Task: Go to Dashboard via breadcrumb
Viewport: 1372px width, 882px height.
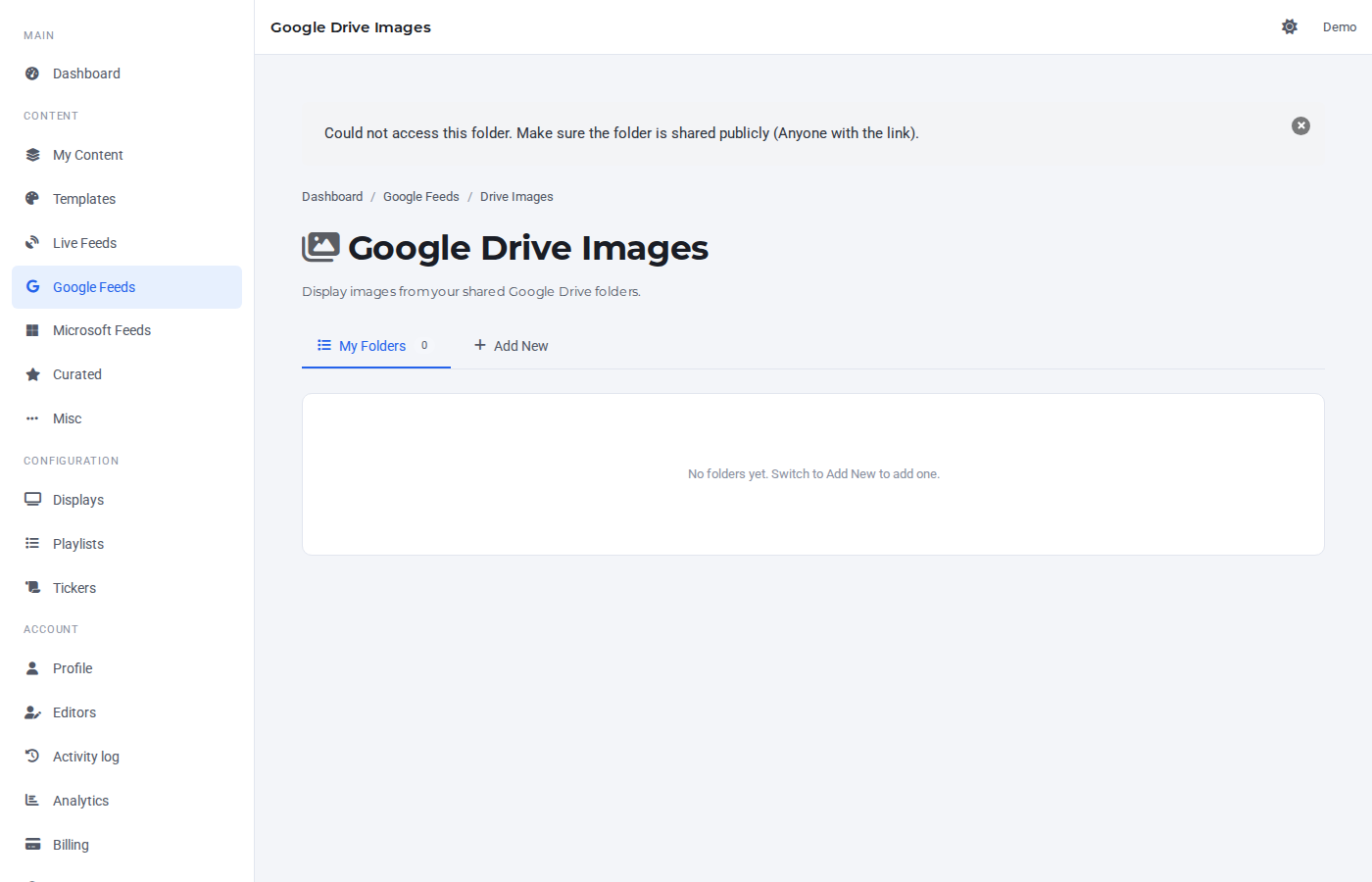Action: pyautogui.click(x=332, y=197)
